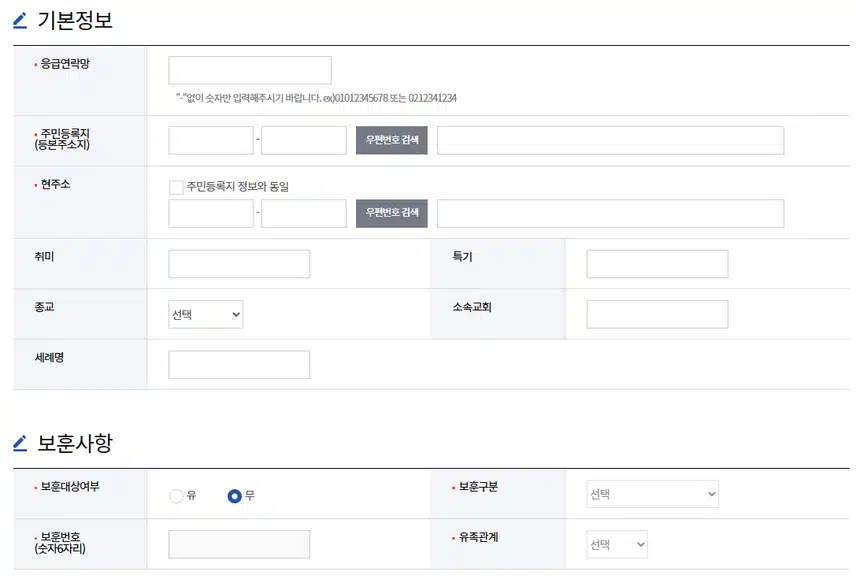
Task: Click the 기본정보 section heading text
Action: pos(75,21)
